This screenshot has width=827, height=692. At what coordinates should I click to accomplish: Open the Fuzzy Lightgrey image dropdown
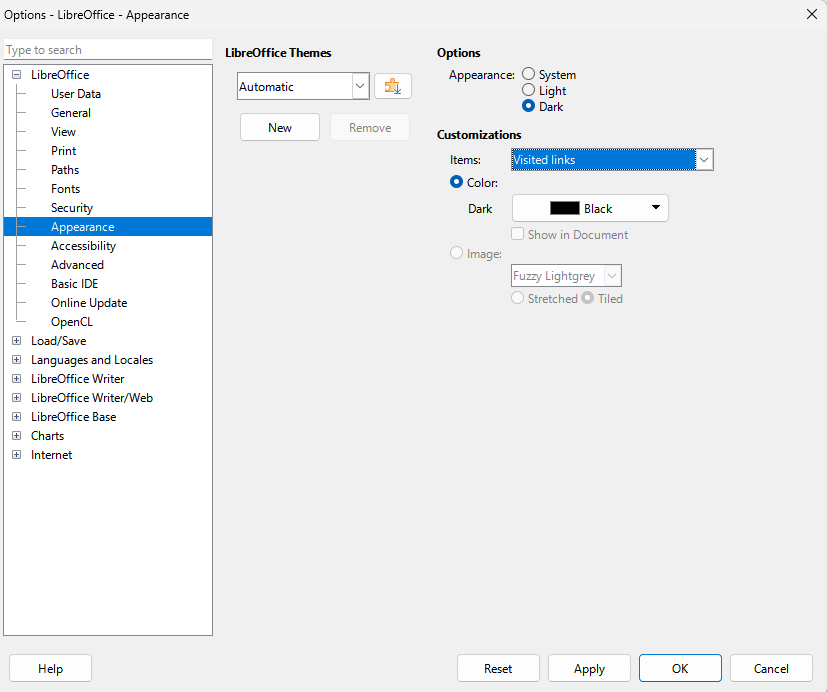[566, 275]
